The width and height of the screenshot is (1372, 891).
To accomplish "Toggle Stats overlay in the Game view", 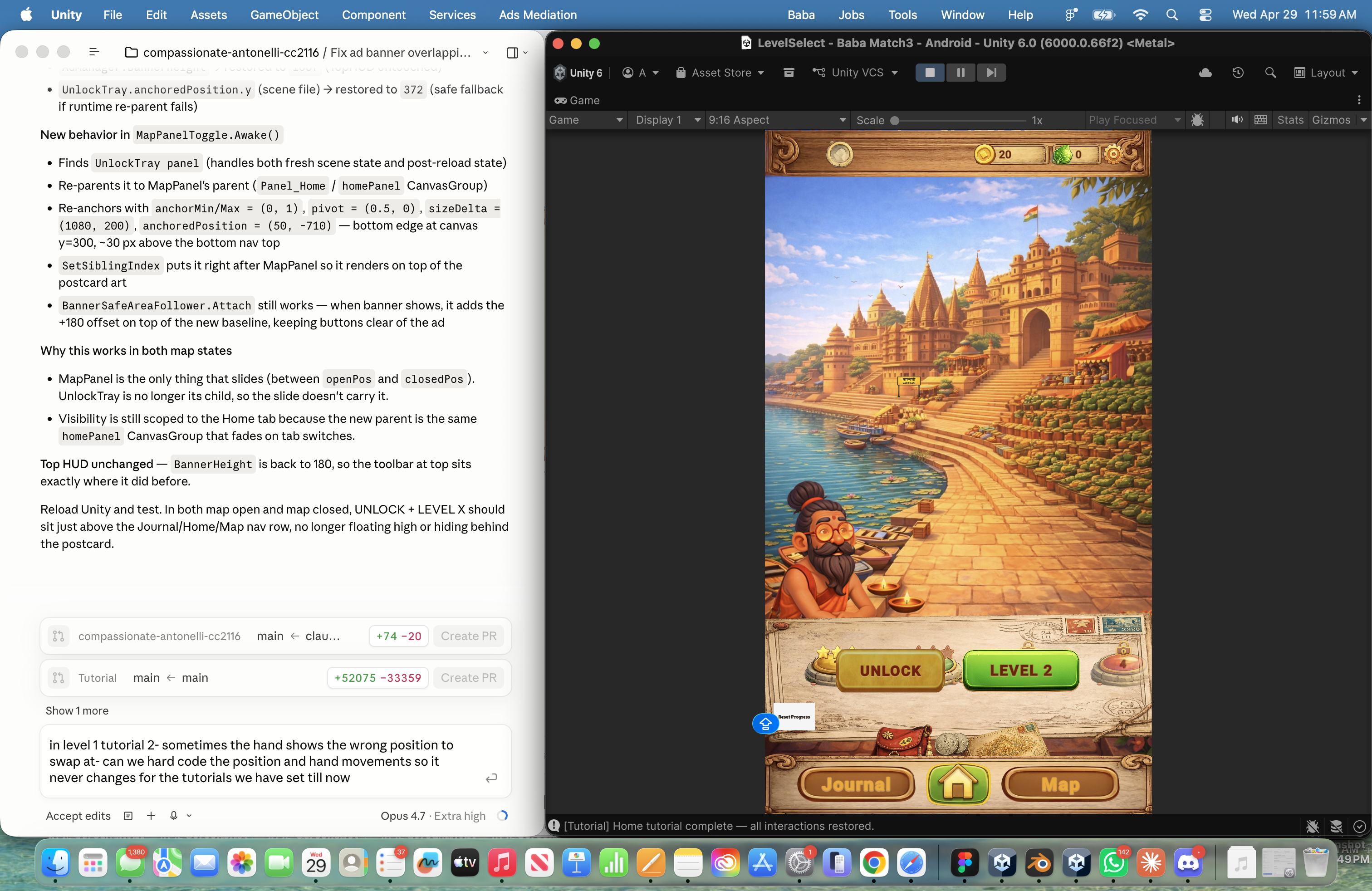I will coord(1290,120).
